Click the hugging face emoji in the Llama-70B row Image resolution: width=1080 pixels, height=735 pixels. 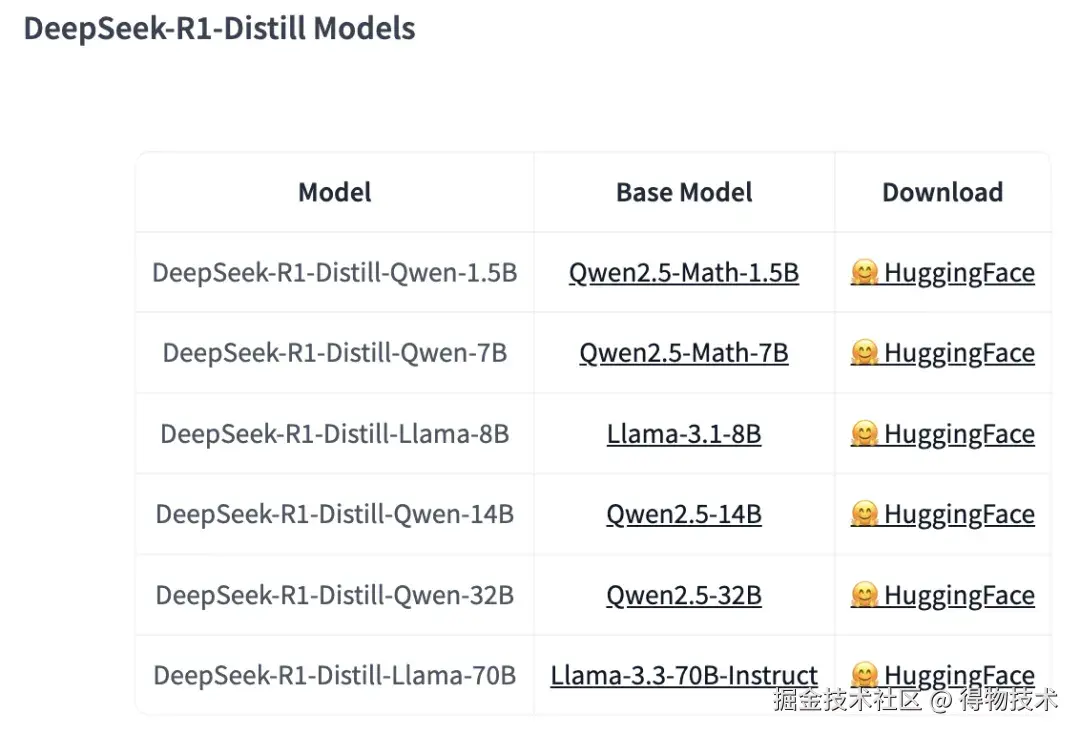(x=864, y=674)
